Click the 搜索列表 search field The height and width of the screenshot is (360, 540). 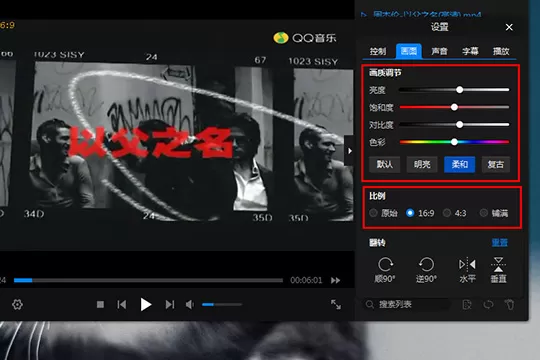407,305
